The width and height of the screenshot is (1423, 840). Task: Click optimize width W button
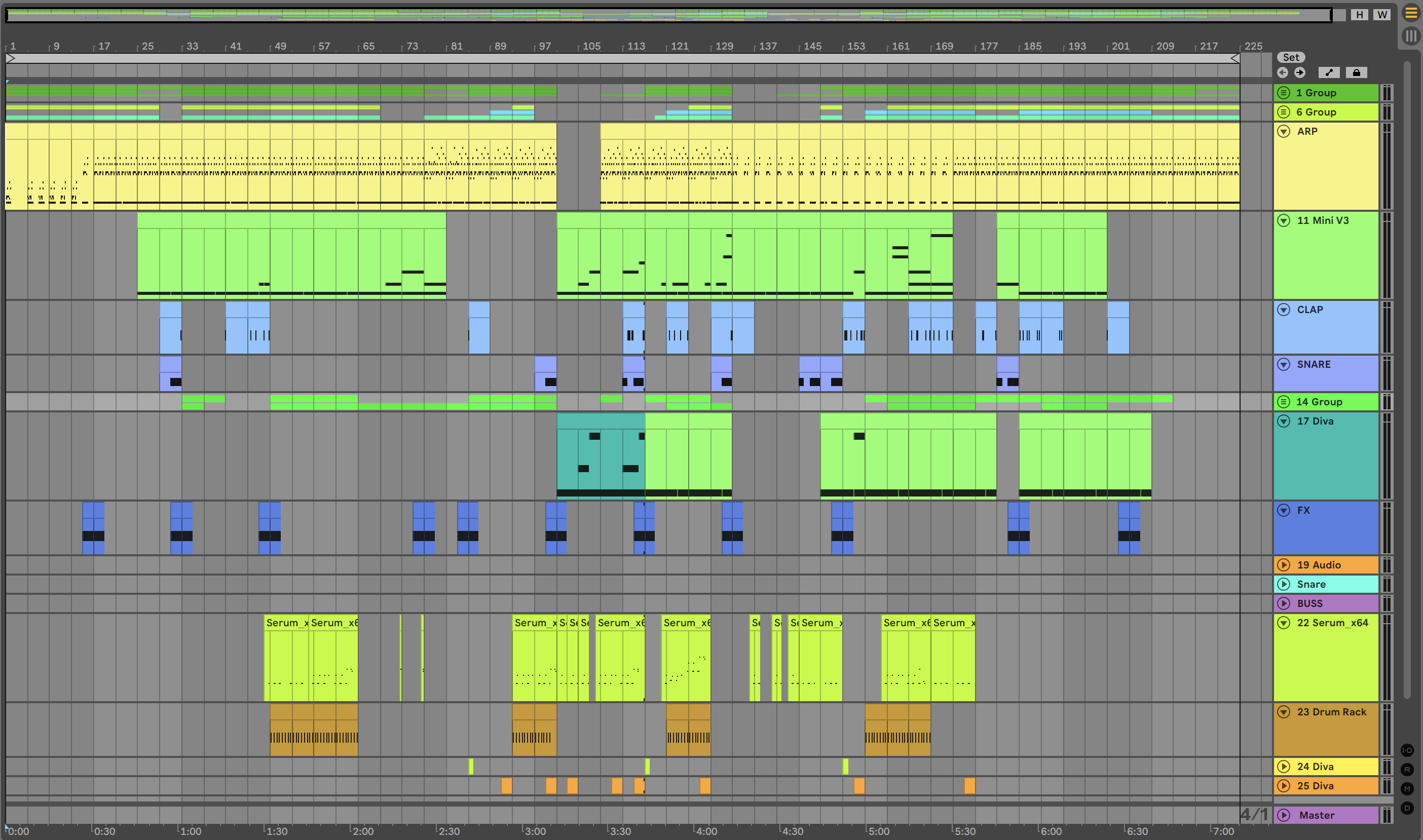(x=1382, y=15)
